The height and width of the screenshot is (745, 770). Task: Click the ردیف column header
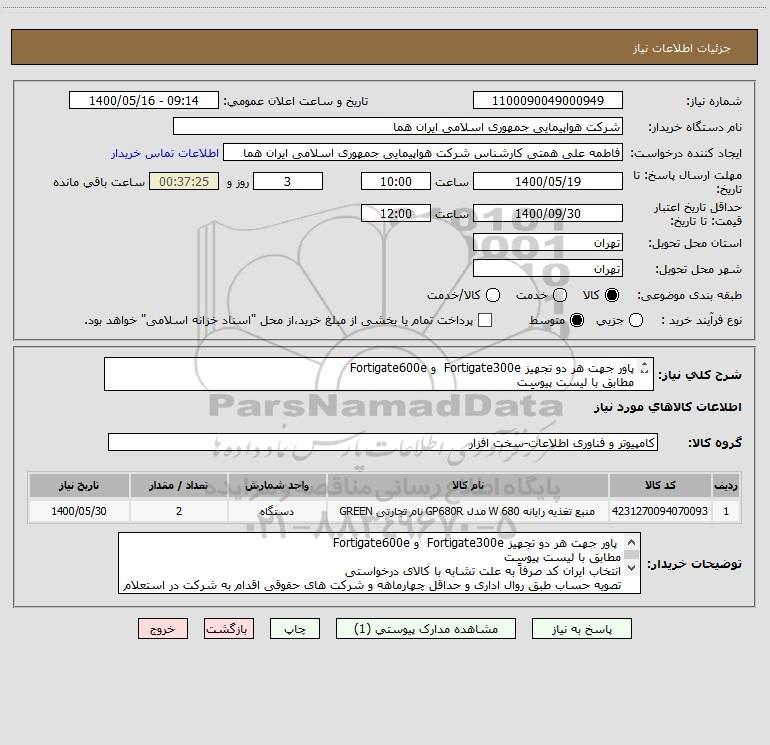726,486
